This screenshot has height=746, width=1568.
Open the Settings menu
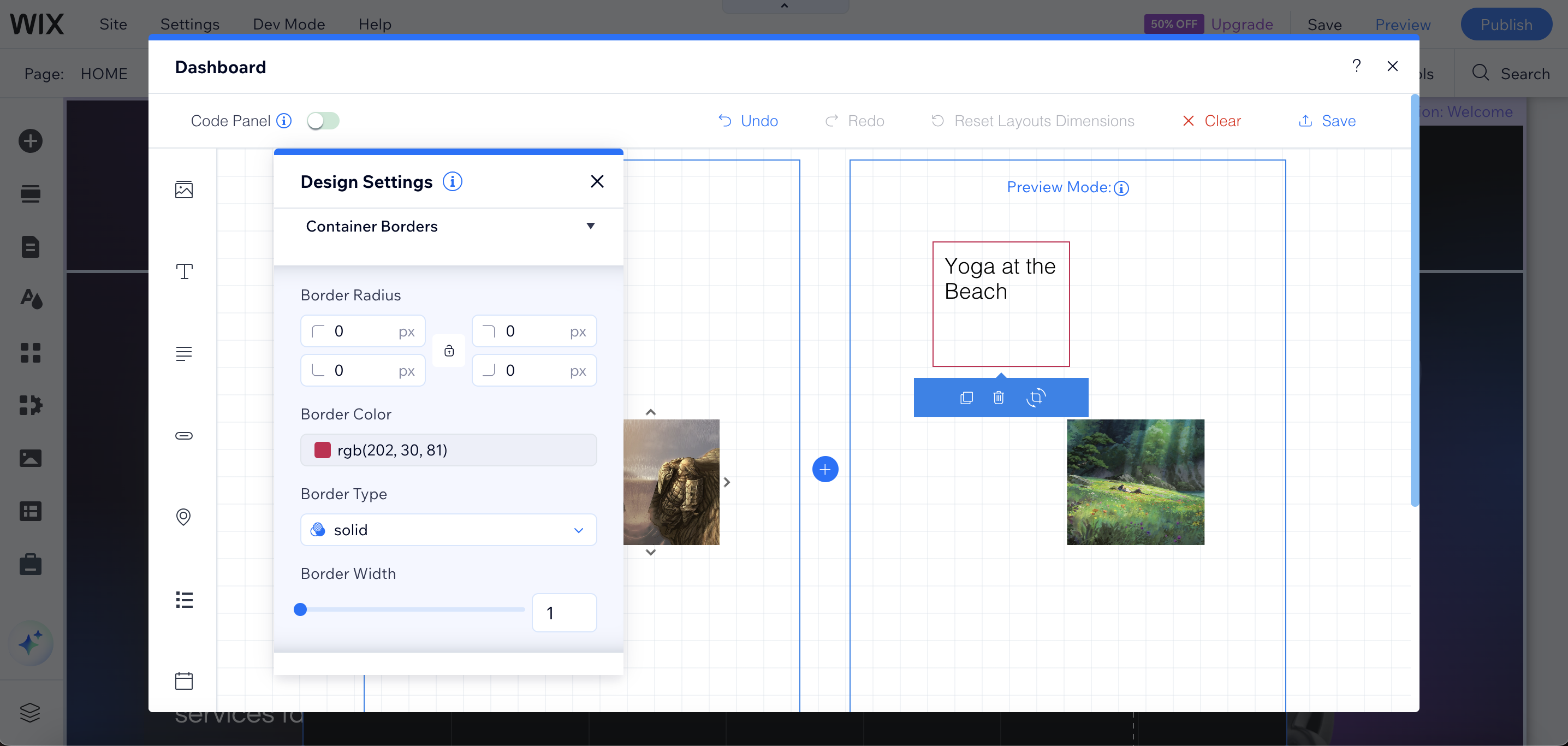pos(190,25)
